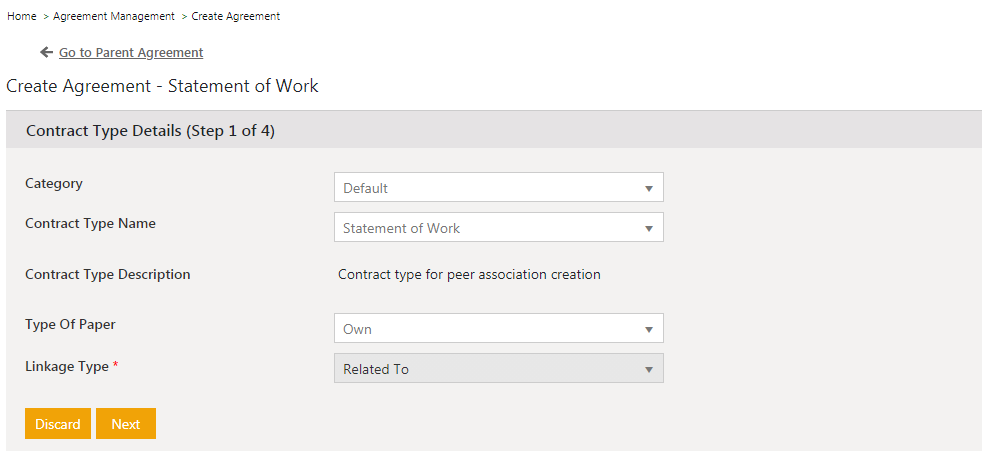Go to the Home breadcrumb

tap(21, 16)
